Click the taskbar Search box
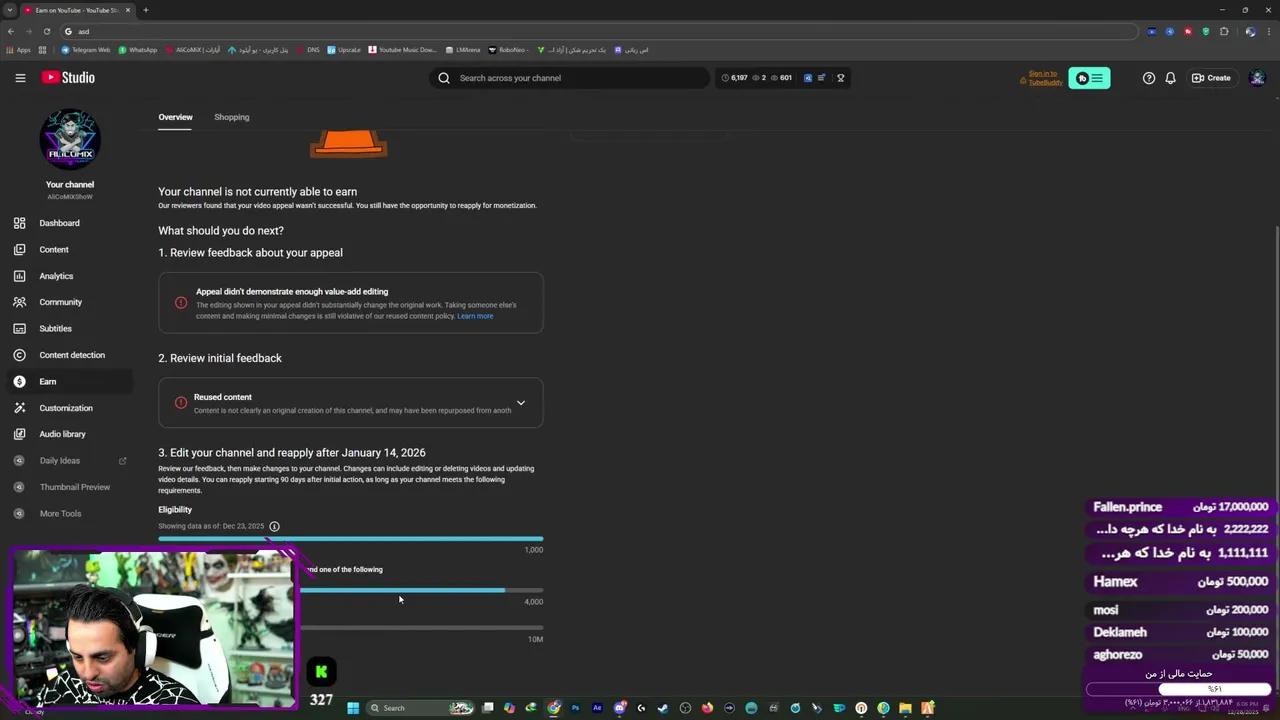 click(x=420, y=708)
